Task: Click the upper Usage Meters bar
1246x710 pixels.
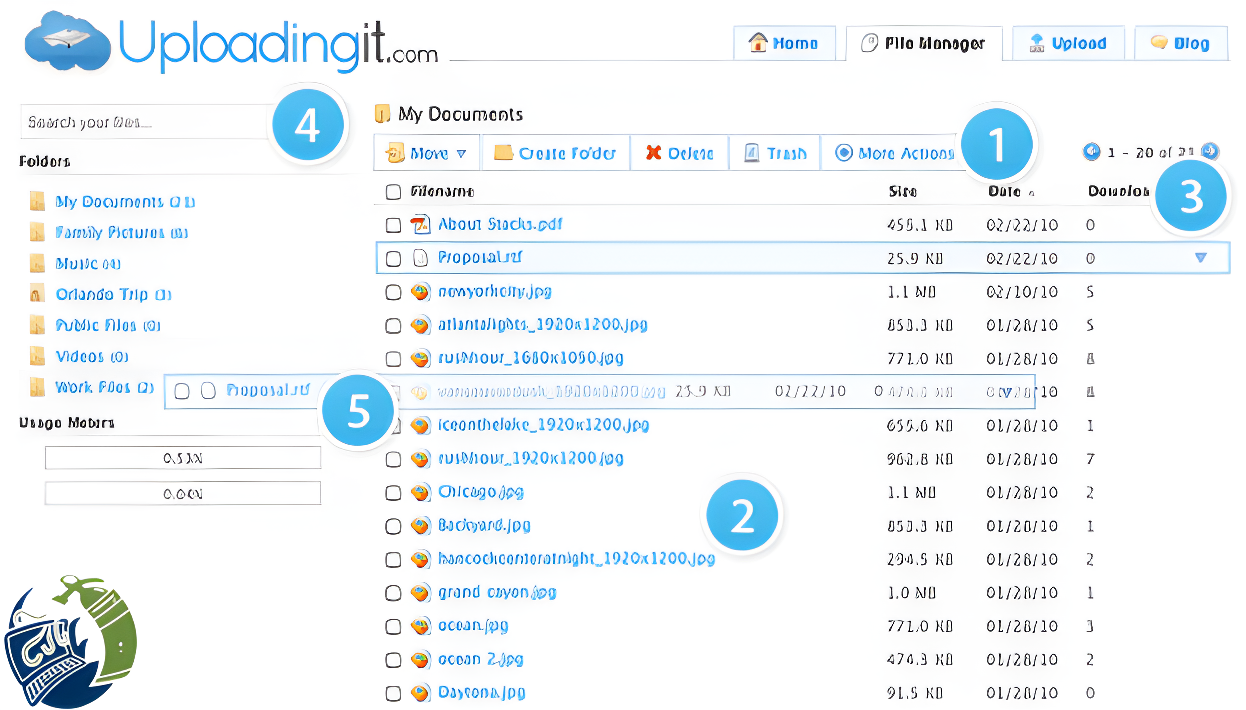Action: (x=183, y=458)
